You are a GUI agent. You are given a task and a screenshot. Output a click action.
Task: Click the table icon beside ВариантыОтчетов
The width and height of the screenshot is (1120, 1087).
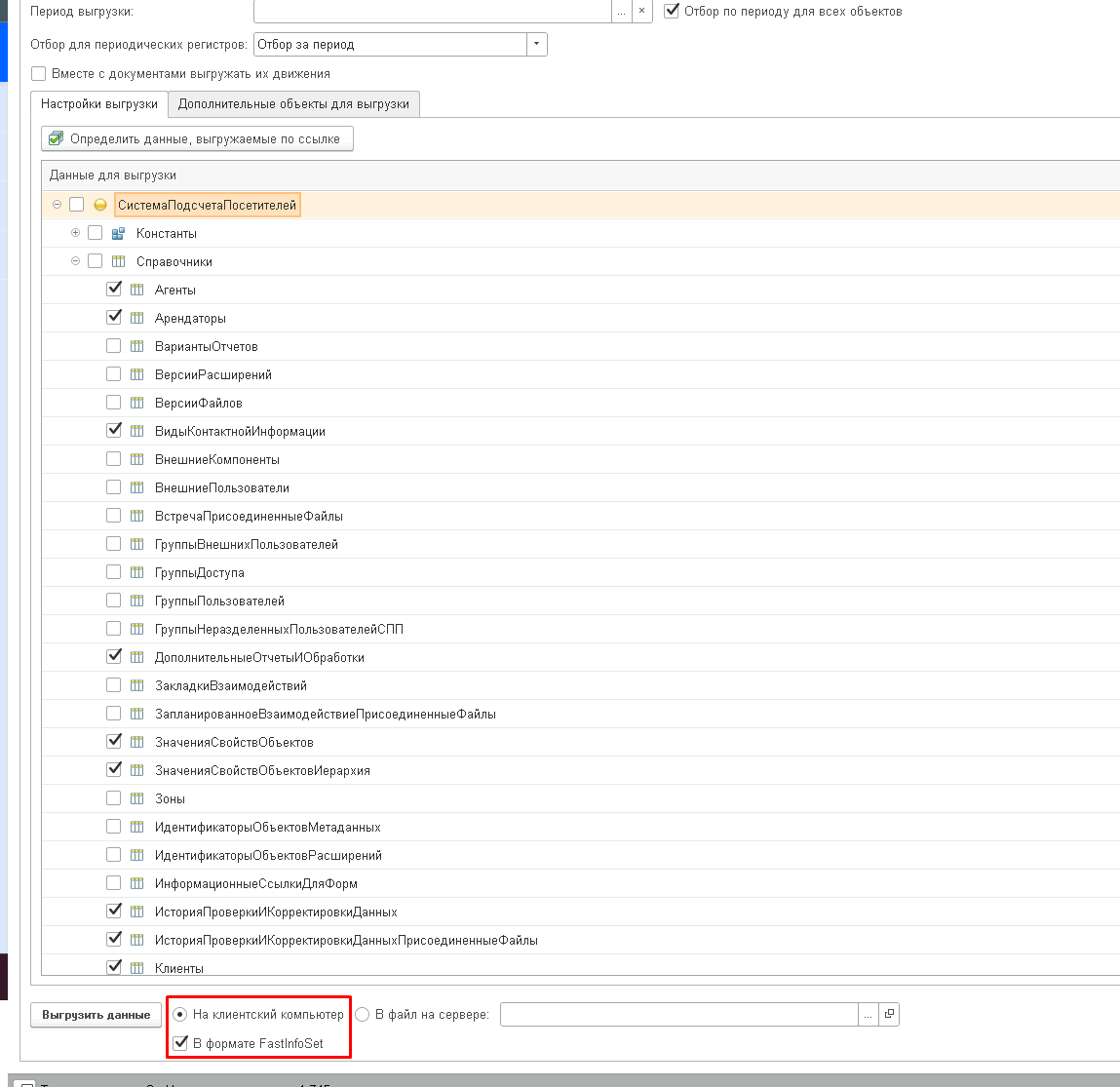click(137, 346)
